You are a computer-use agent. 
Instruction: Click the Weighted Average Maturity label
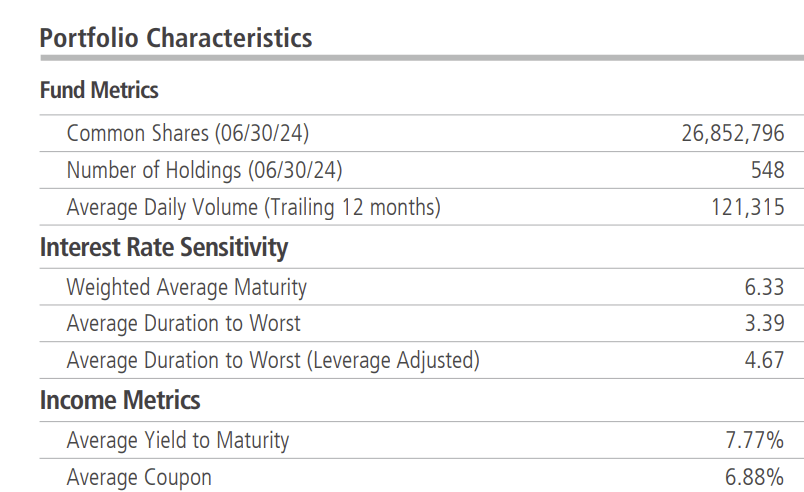(x=187, y=288)
